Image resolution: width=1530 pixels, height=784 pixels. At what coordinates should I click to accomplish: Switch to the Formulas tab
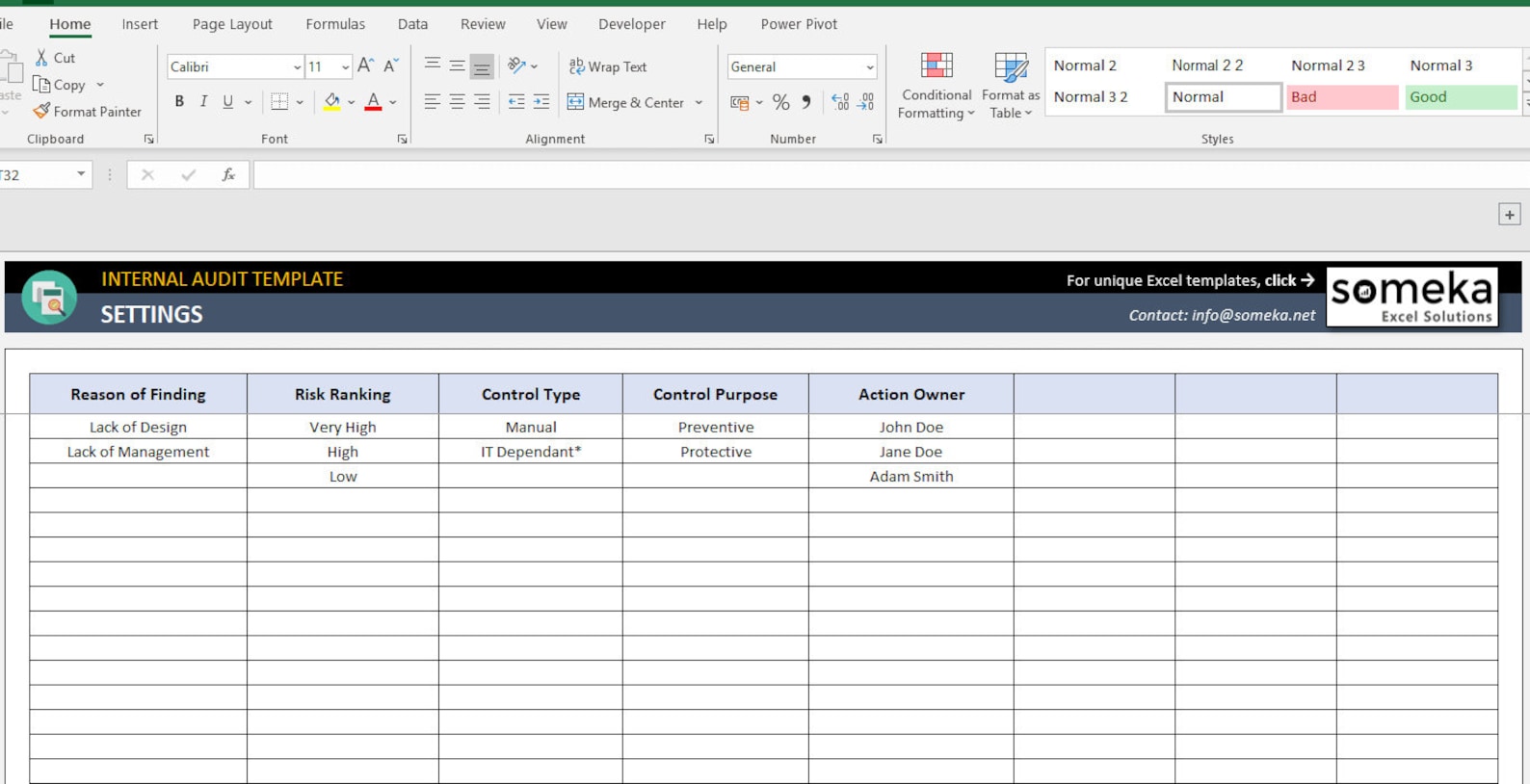[x=335, y=24]
